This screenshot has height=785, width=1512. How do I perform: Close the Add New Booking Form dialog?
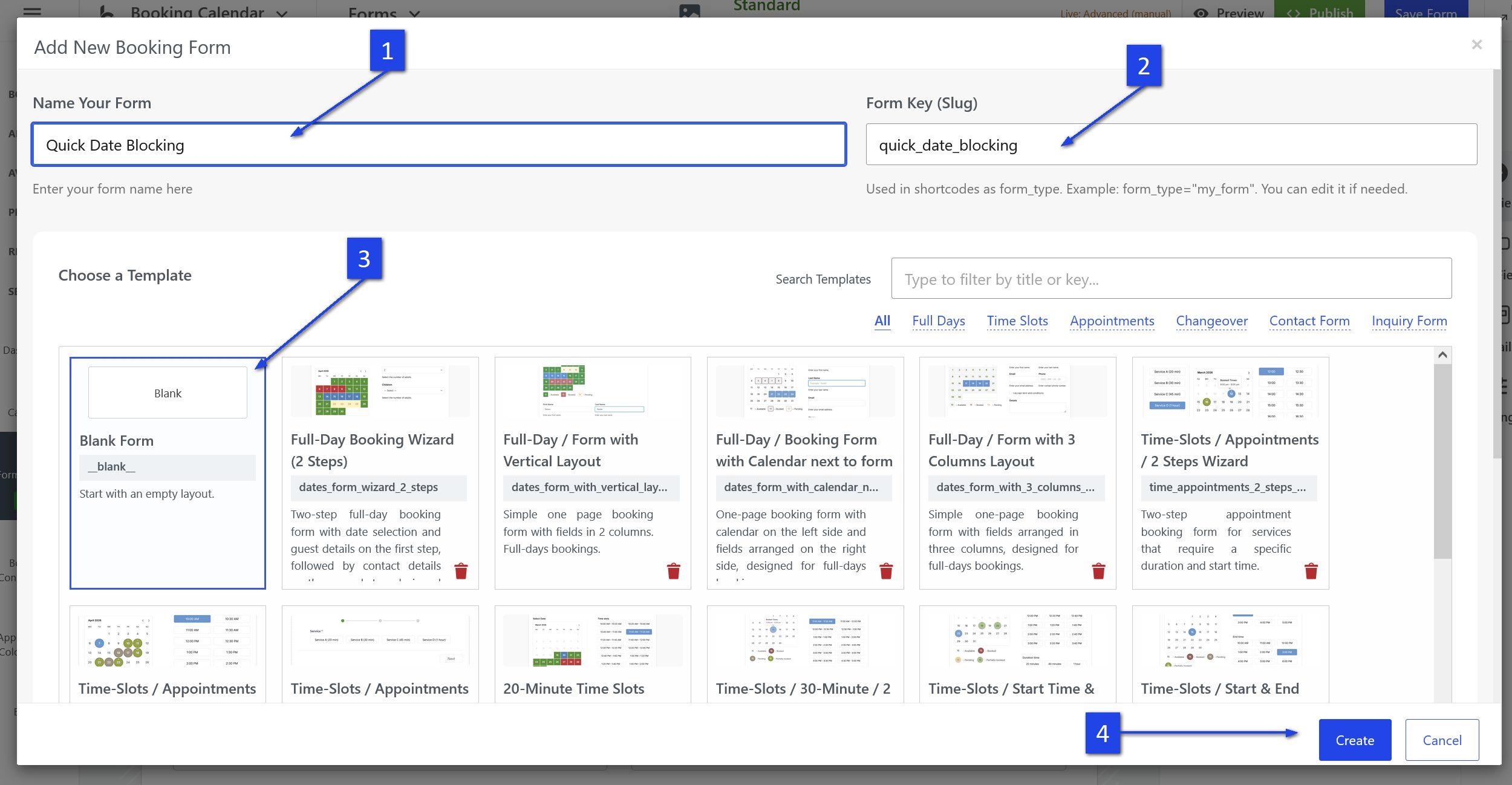click(x=1476, y=45)
